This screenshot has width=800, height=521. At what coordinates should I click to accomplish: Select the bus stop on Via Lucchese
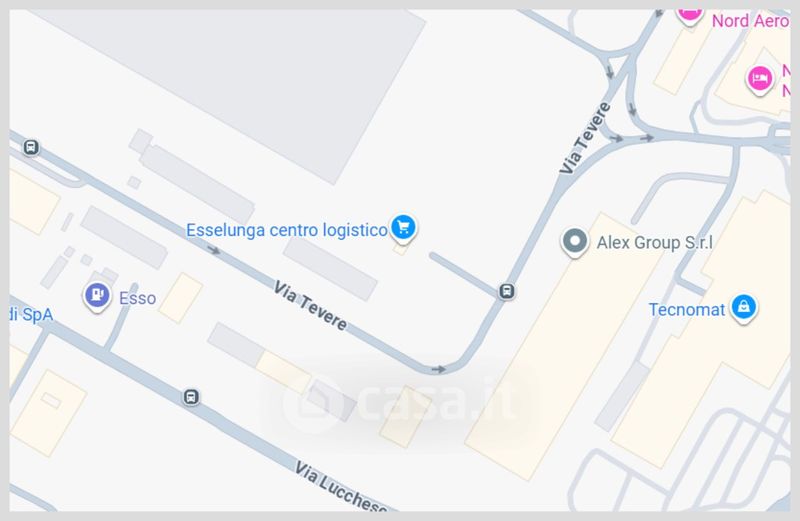tap(191, 397)
